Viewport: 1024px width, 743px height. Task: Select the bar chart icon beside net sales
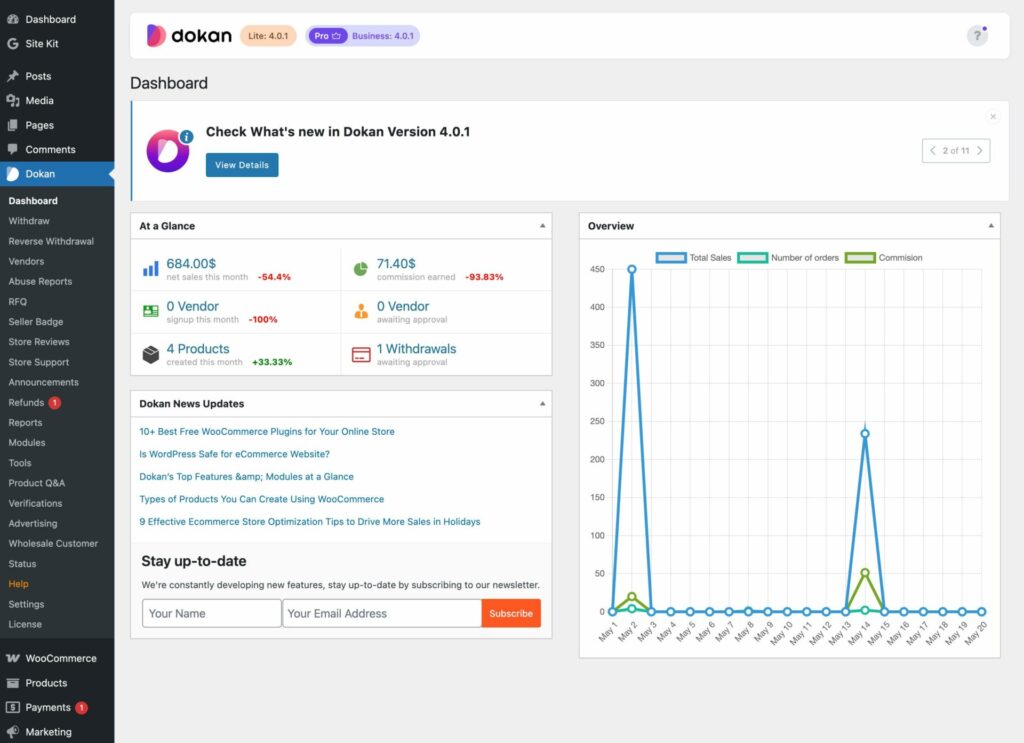pyautogui.click(x=152, y=269)
